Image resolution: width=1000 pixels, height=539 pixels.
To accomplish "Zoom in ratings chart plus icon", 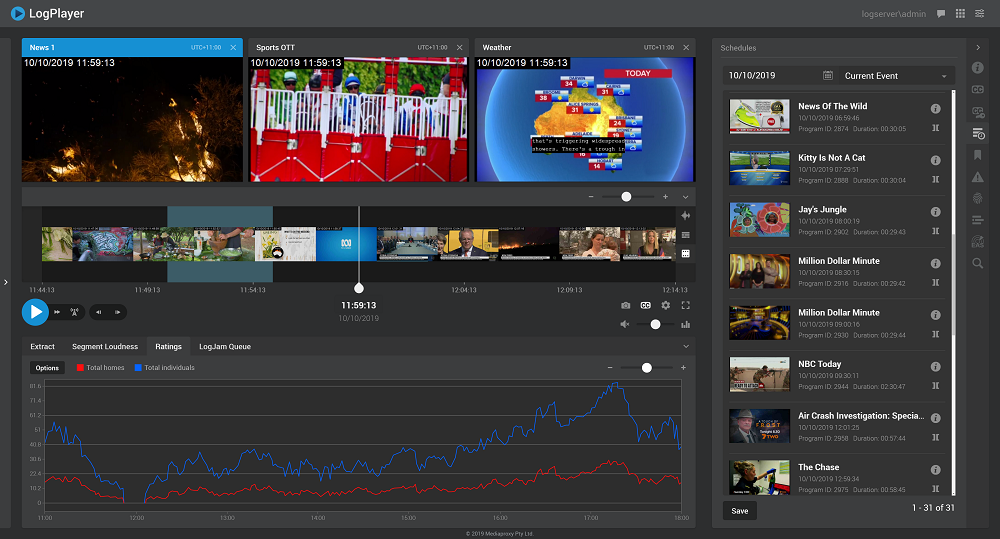I will [x=683, y=367].
